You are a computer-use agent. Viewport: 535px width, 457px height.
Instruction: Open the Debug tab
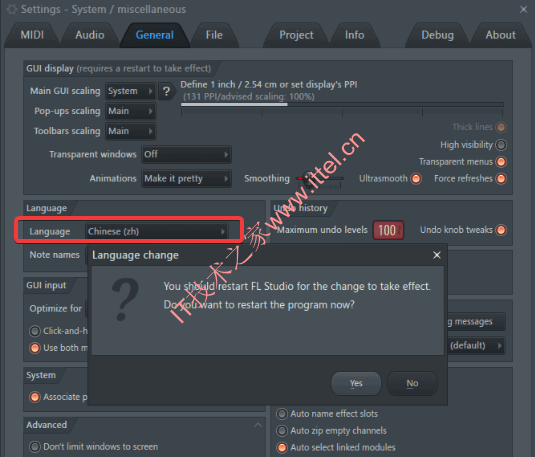[437, 35]
